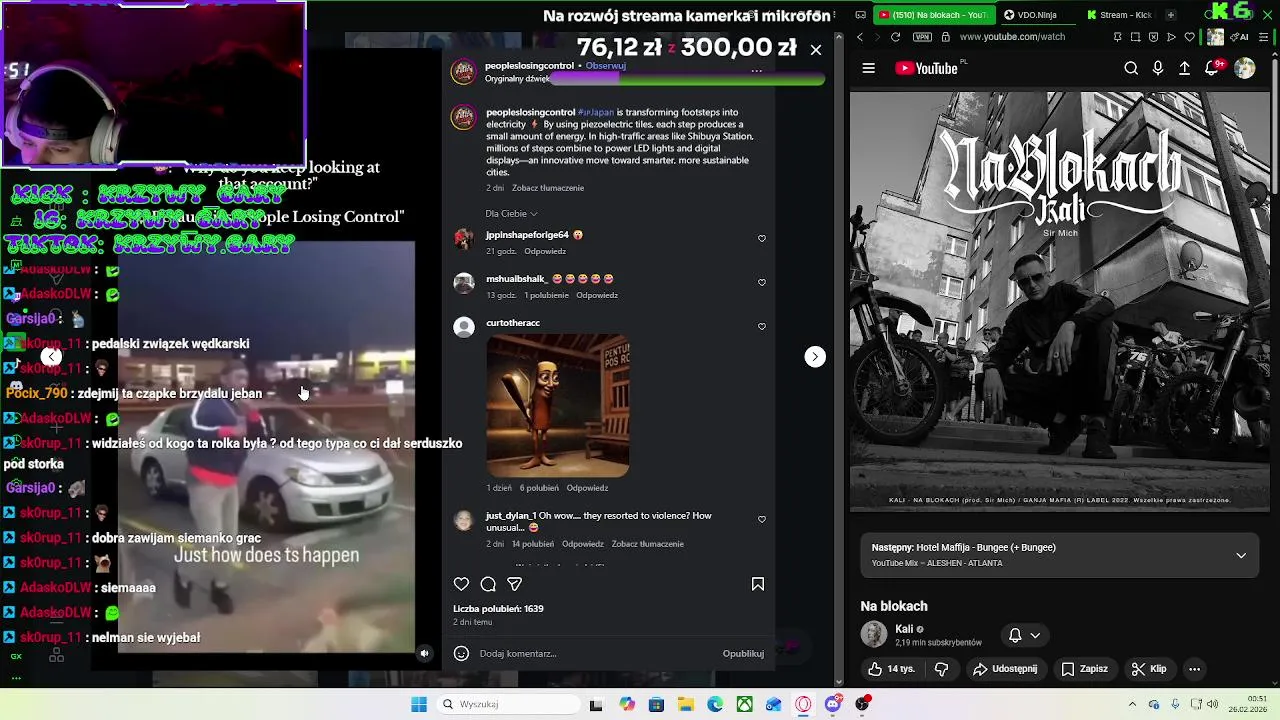Click Obserwuj follow link
This screenshot has height=720, width=1280.
coord(605,66)
